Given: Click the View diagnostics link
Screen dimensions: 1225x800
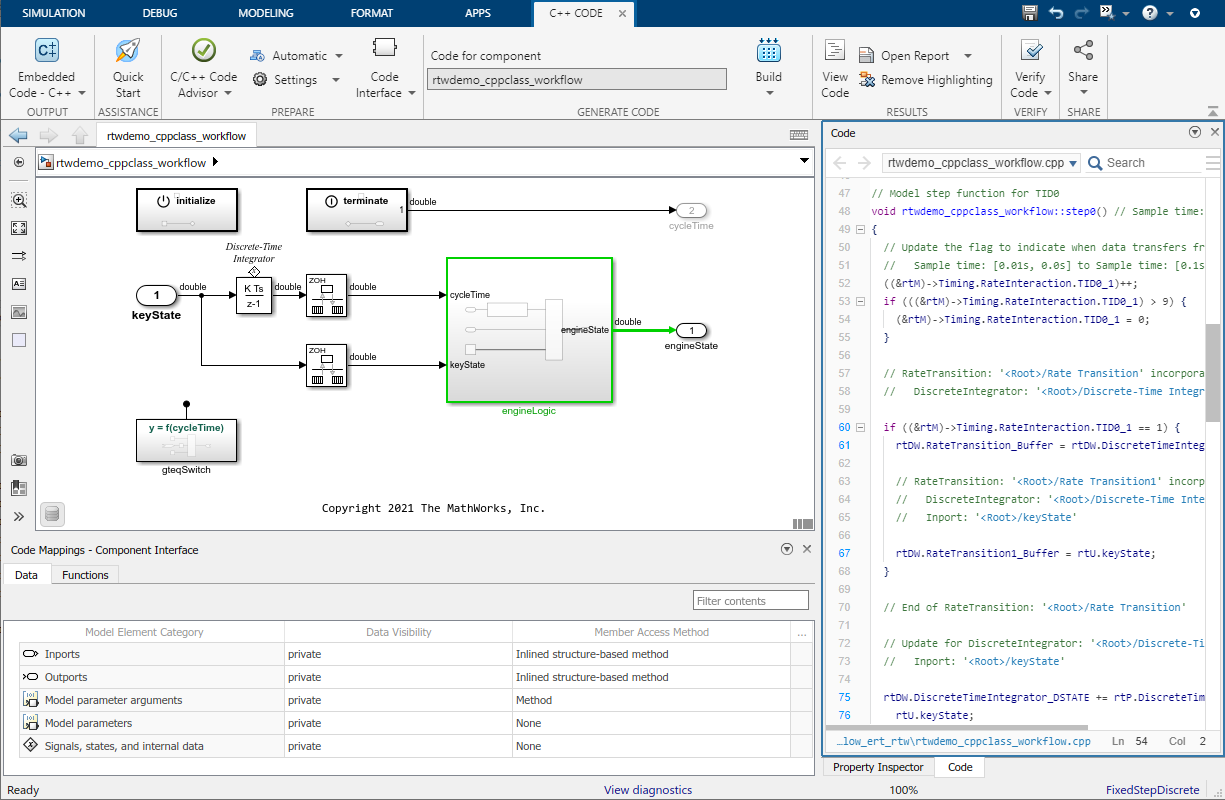Looking at the screenshot, I should click(x=647, y=790).
